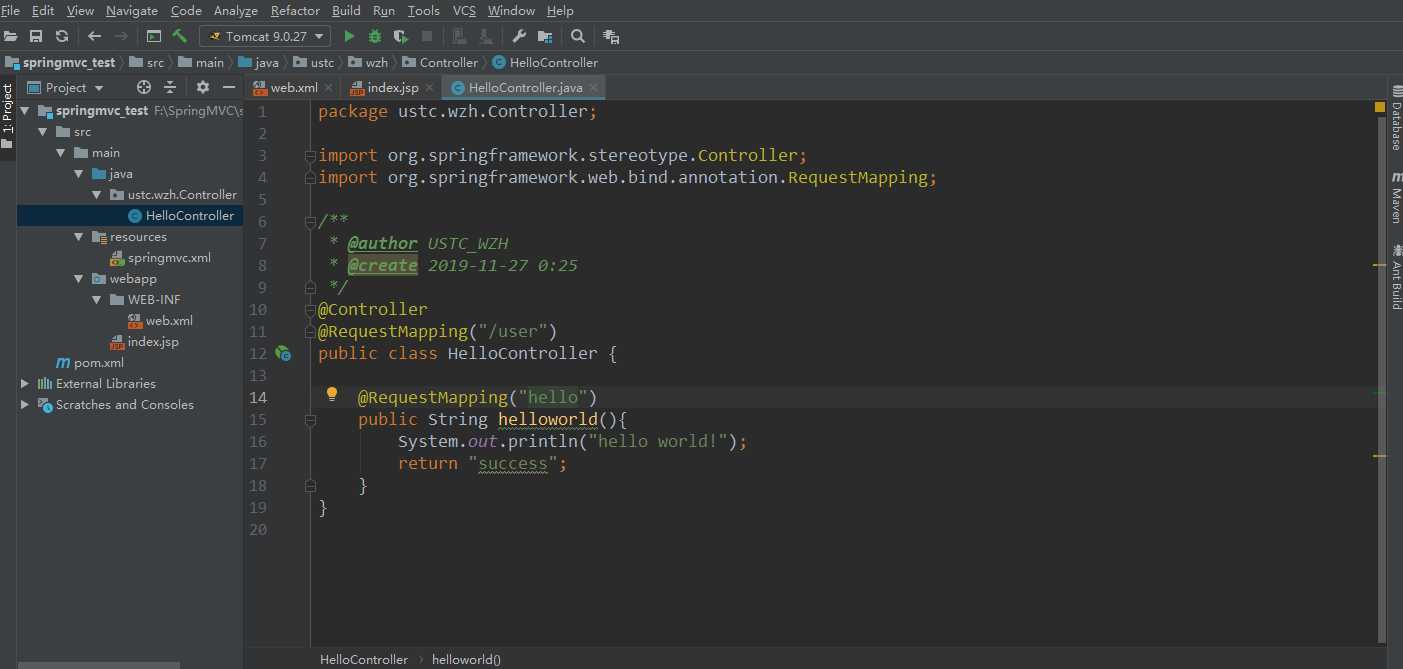Build project with the hammer icon
Screen dimensions: 1403x669
180,36
